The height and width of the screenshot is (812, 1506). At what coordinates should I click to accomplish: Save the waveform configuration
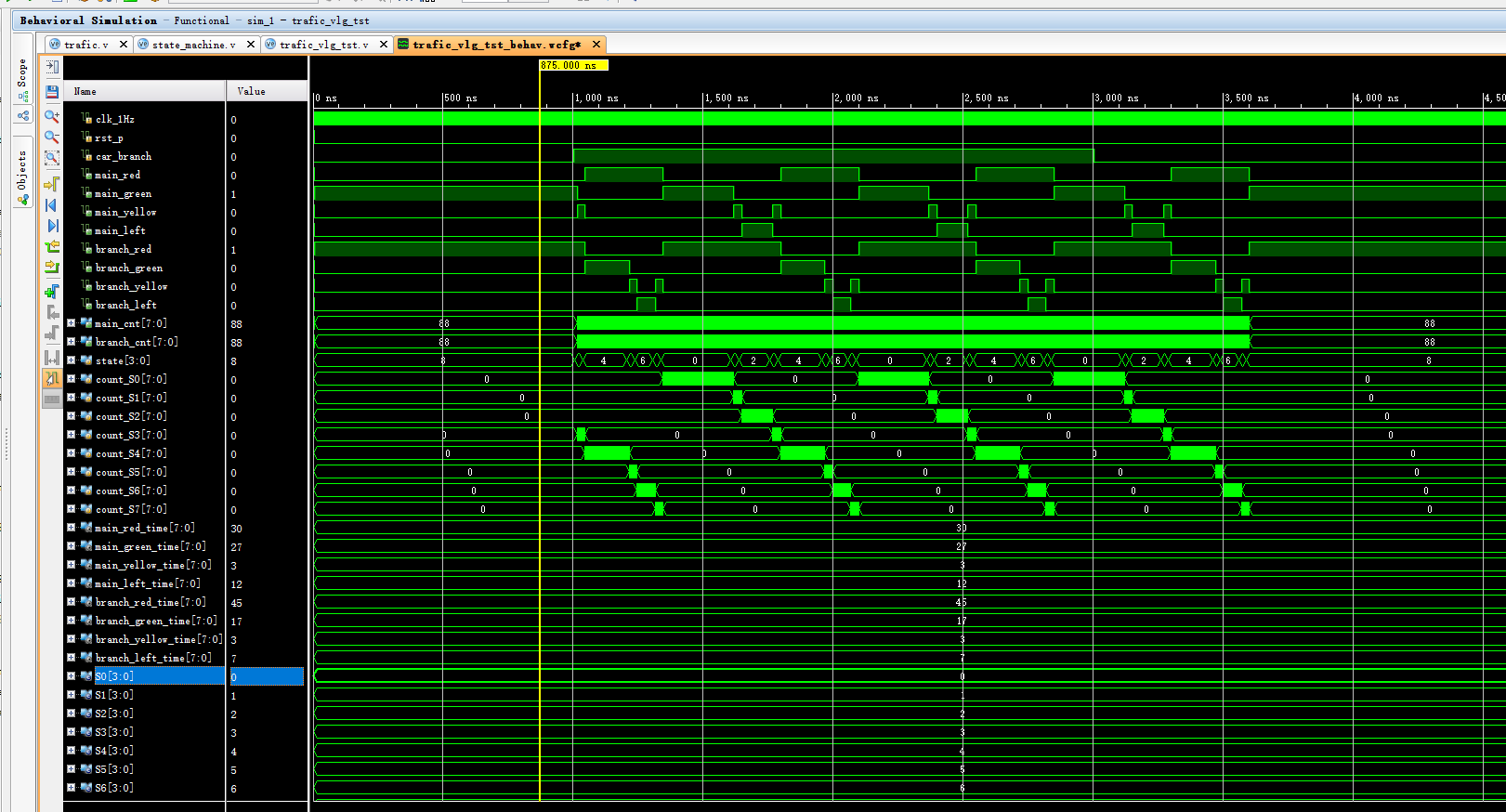tap(52, 92)
